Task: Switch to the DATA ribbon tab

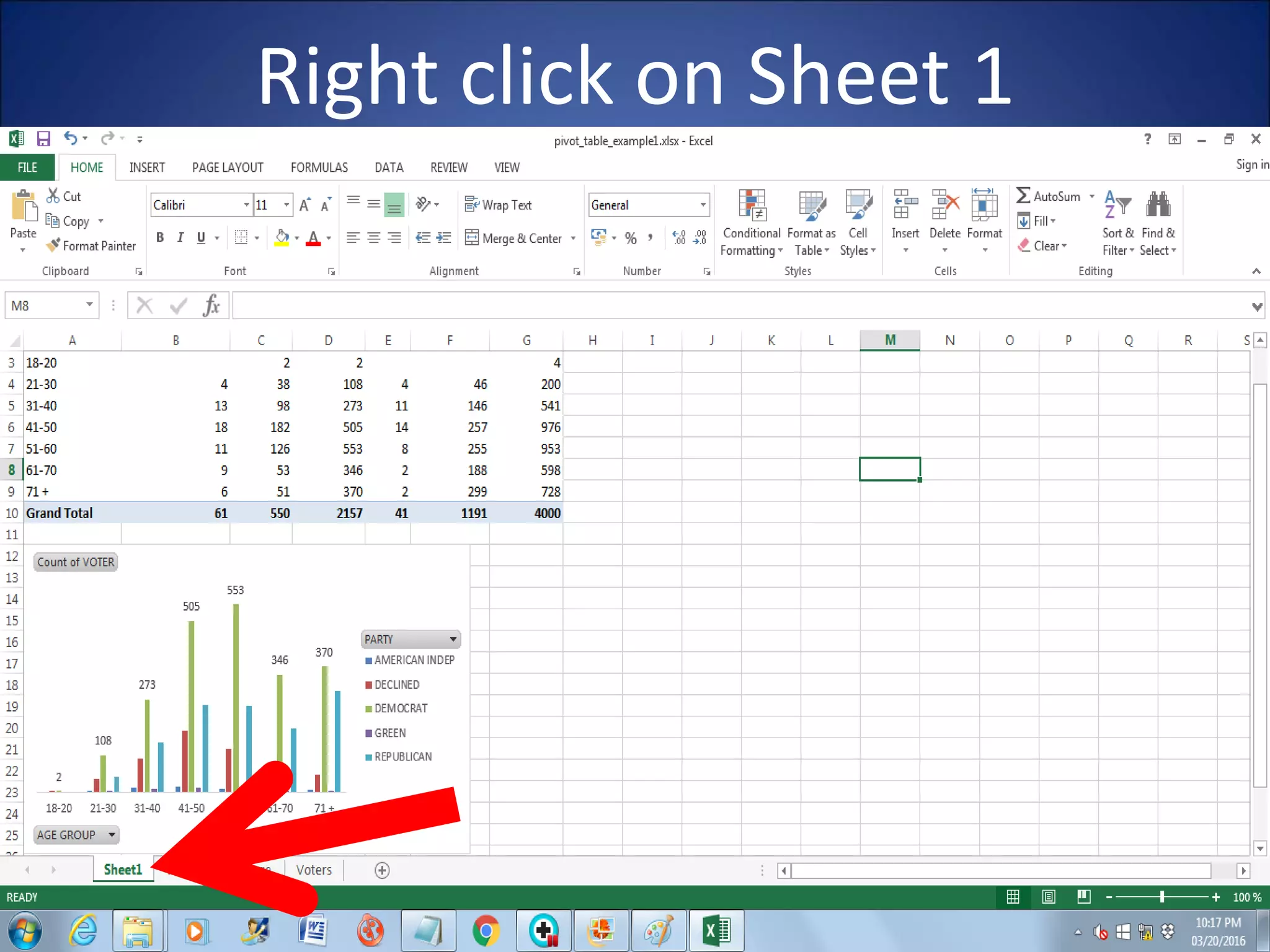Action: click(389, 167)
